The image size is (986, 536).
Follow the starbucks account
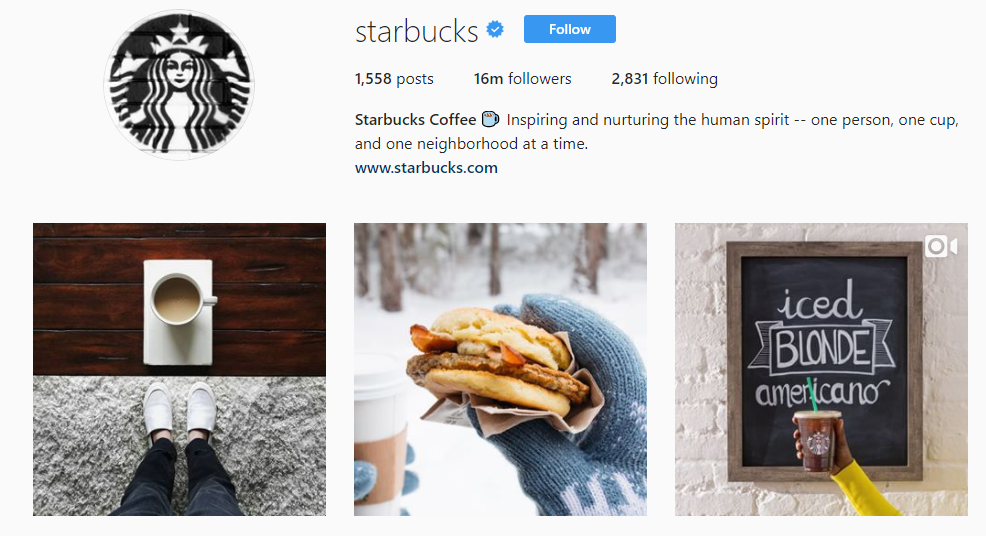point(570,29)
